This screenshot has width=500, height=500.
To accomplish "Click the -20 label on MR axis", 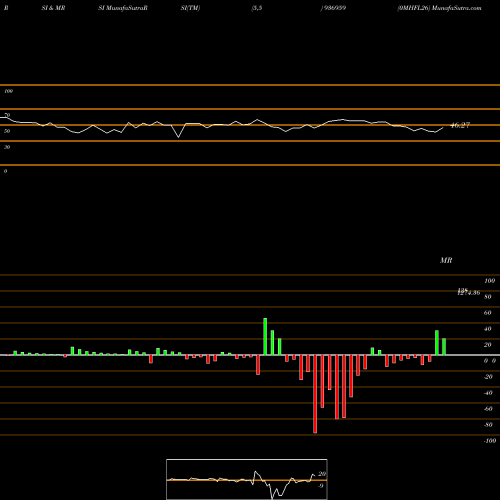I will click(x=488, y=377).
